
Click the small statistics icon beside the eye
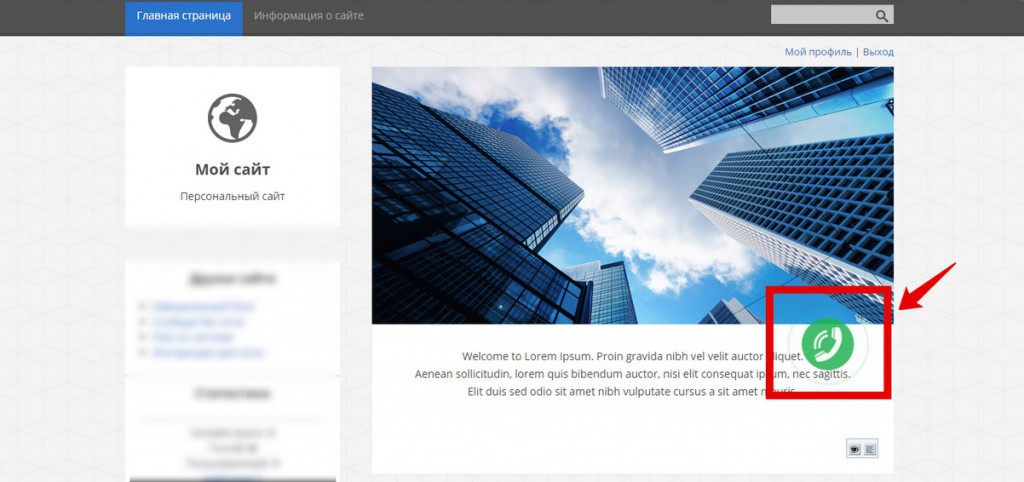click(870, 449)
